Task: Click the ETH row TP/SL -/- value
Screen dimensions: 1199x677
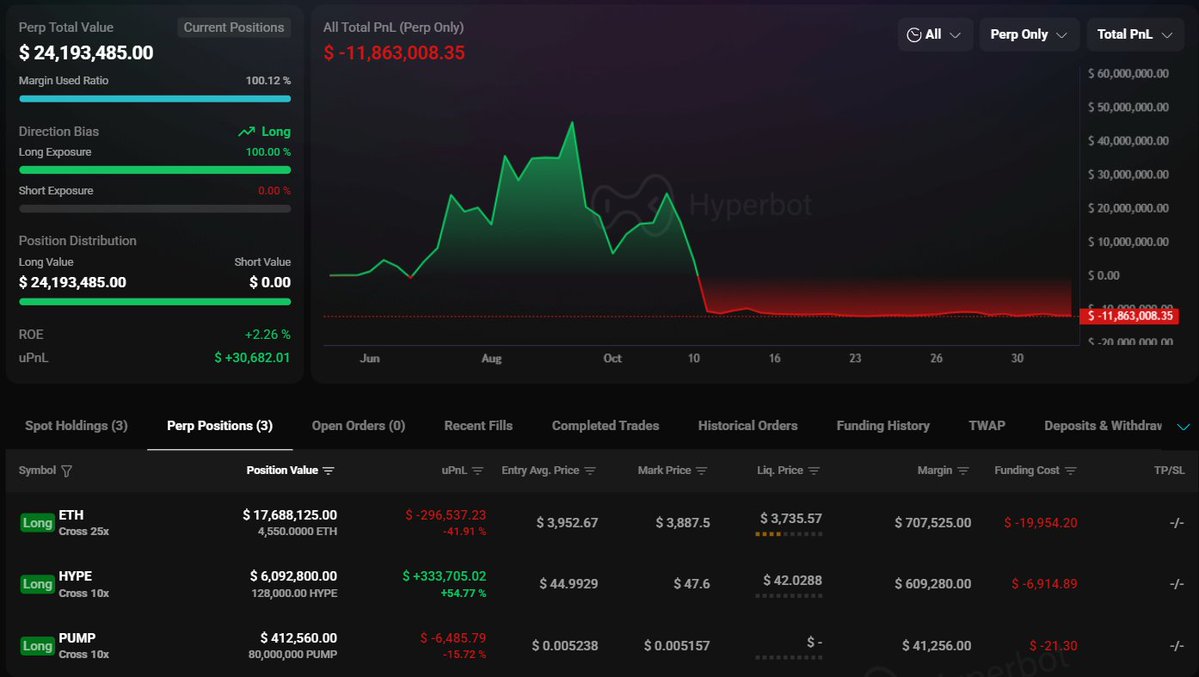Action: [1177, 522]
